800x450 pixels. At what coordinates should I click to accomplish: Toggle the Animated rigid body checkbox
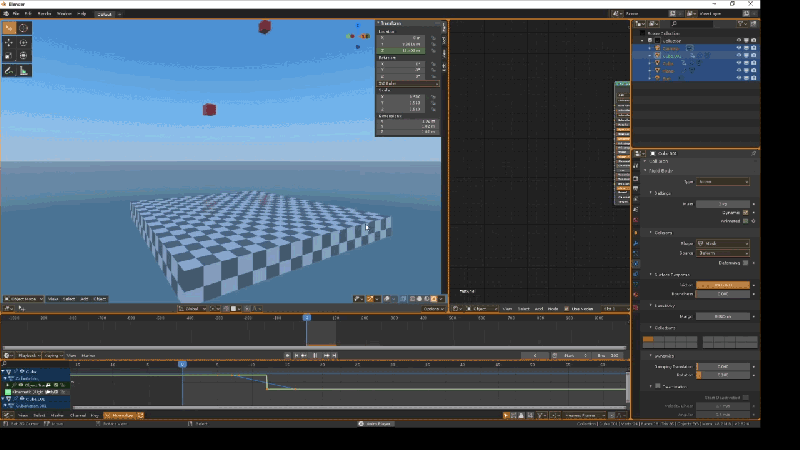click(x=745, y=221)
